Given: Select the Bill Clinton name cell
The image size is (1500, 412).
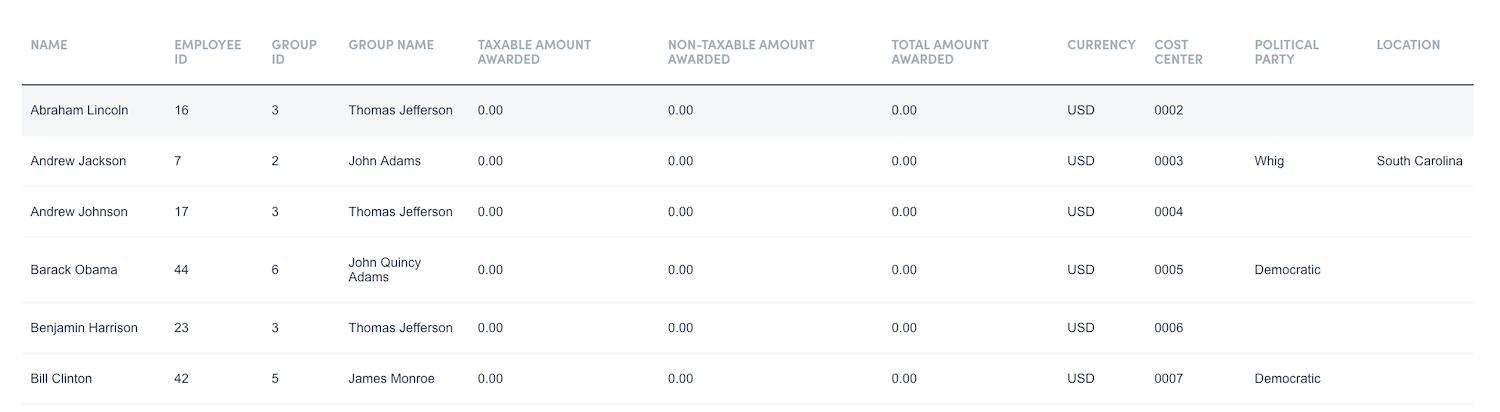Looking at the screenshot, I should click(61, 379).
